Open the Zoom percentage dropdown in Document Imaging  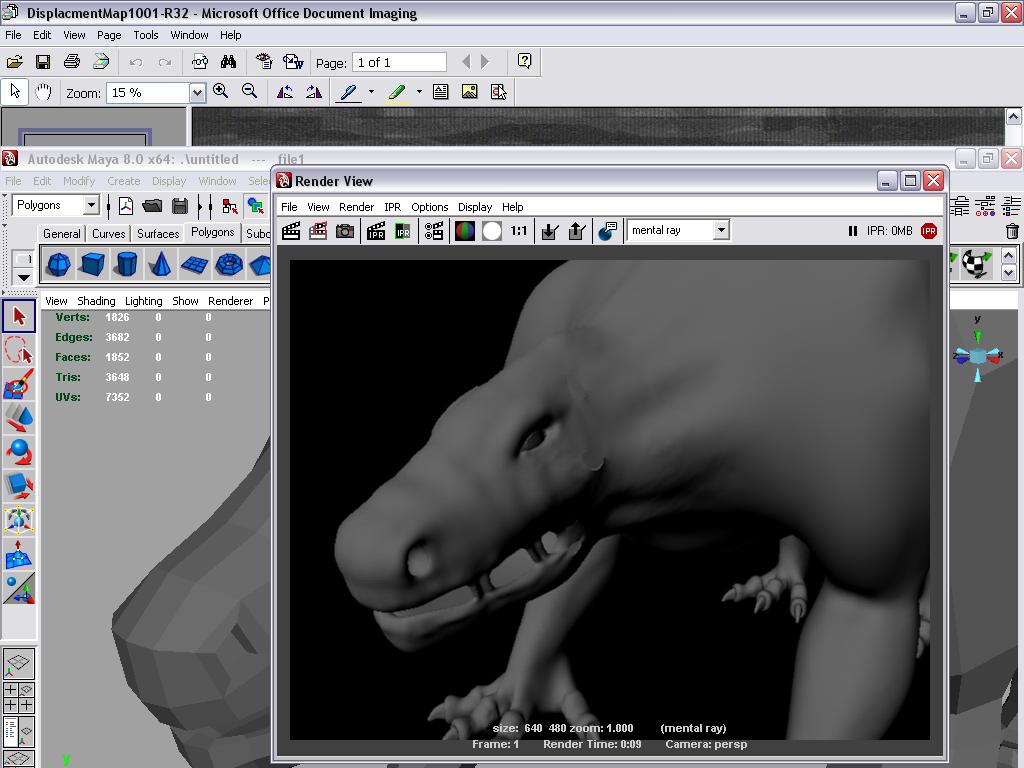198,91
